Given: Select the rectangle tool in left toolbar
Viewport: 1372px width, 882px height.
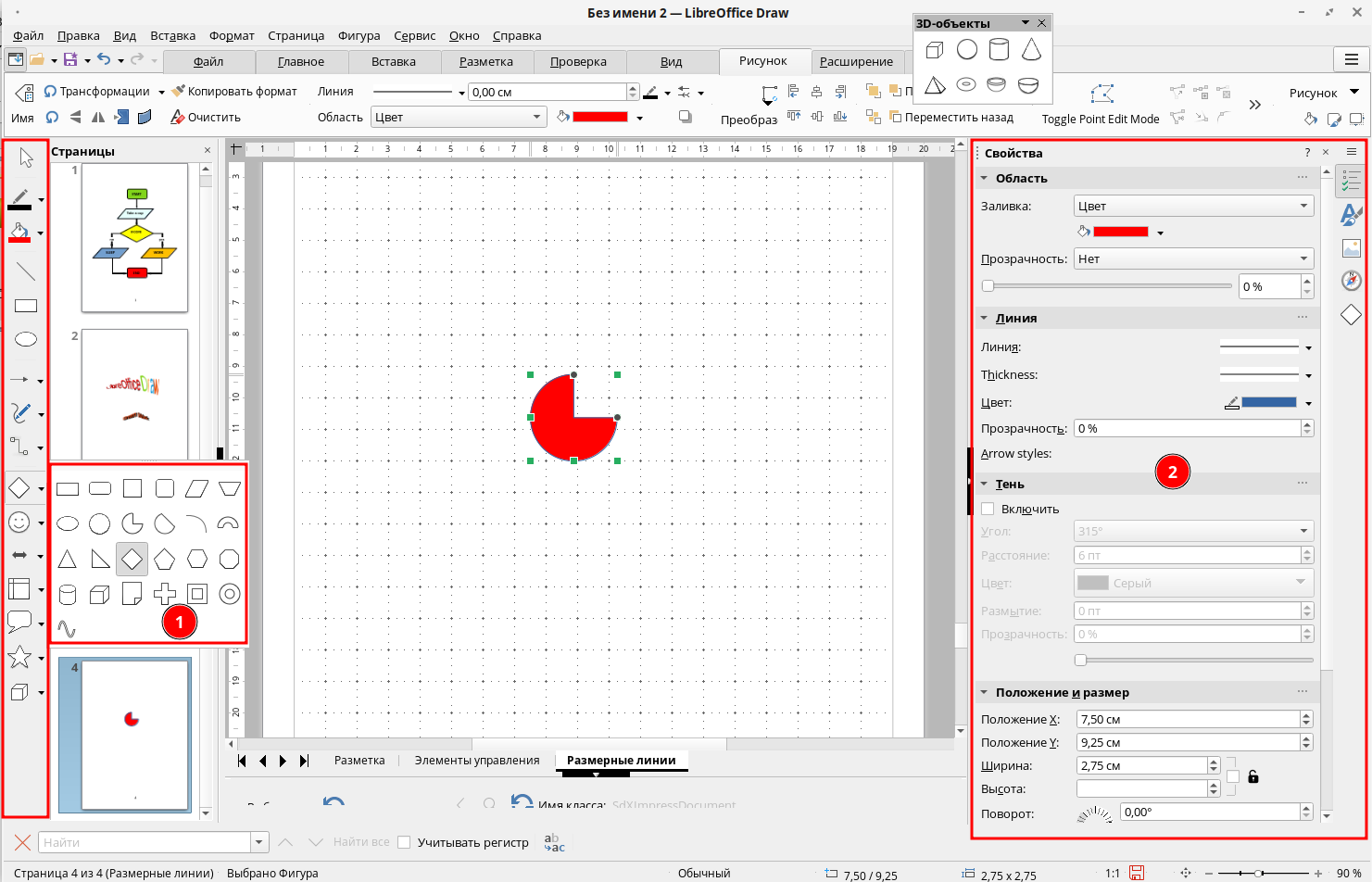Looking at the screenshot, I should [26, 306].
